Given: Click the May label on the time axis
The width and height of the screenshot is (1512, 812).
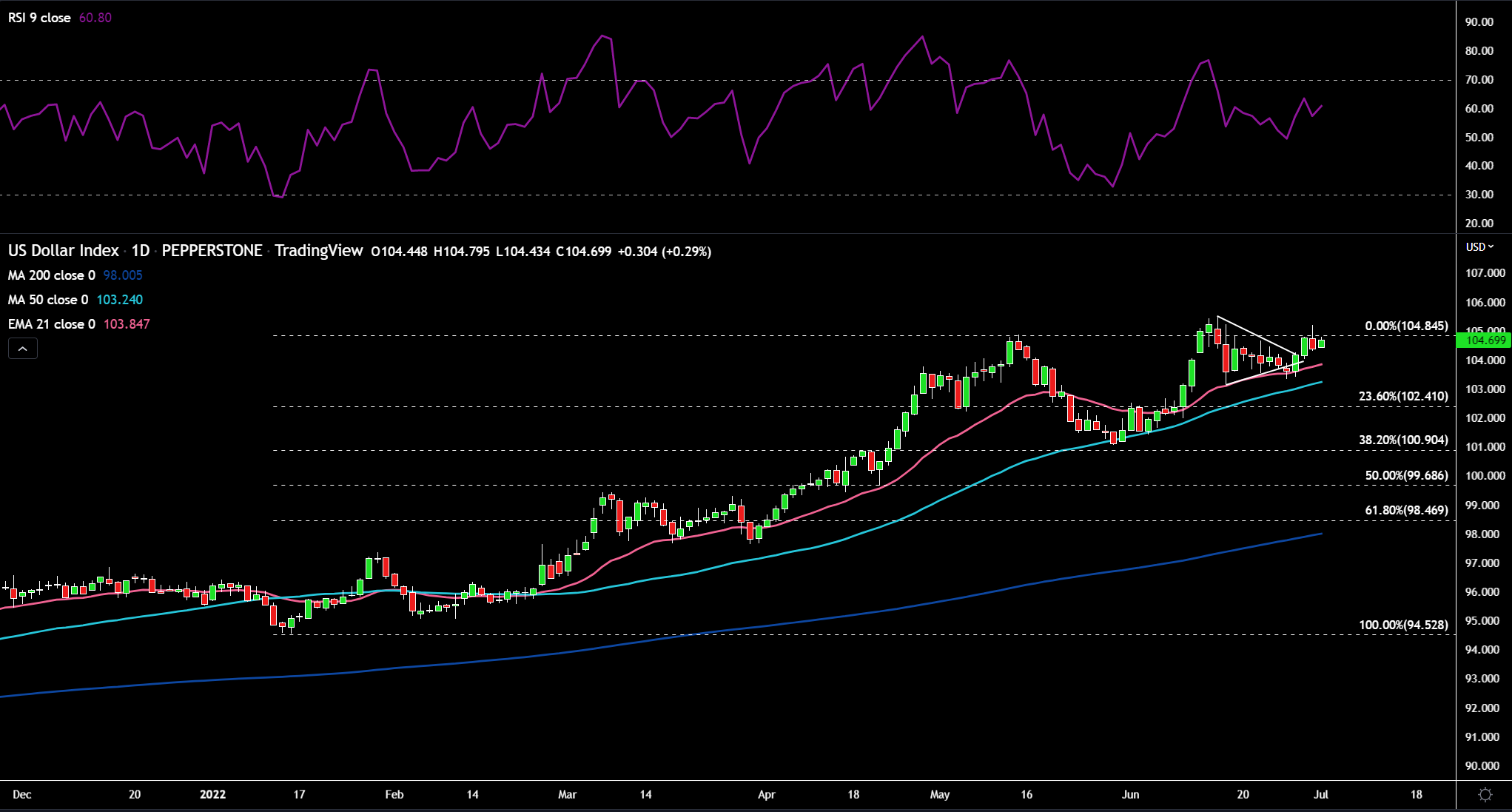Looking at the screenshot, I should pos(940,794).
